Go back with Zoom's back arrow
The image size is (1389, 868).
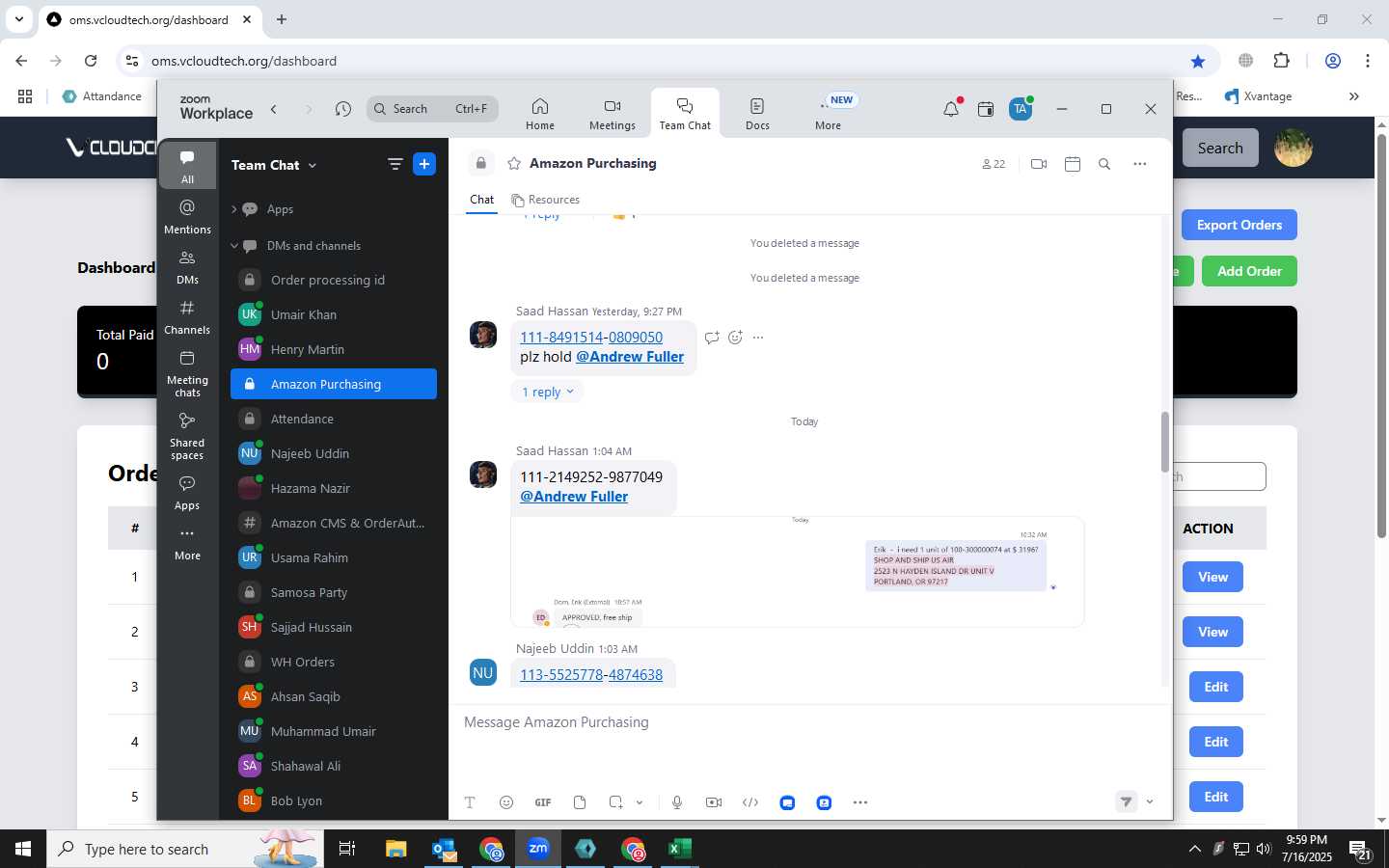274,109
